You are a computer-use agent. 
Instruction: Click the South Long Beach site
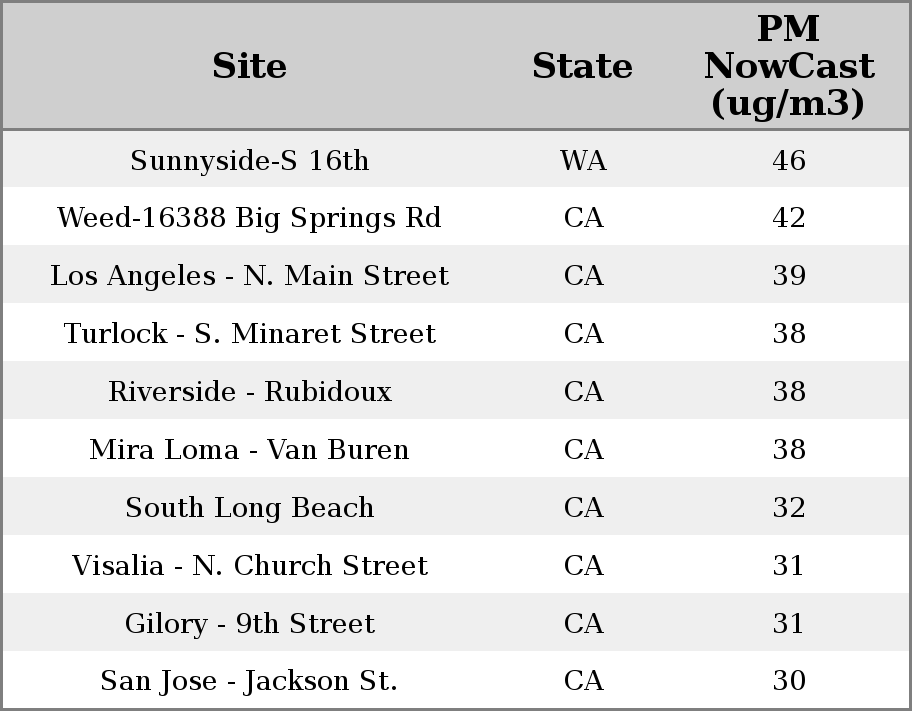tap(249, 507)
